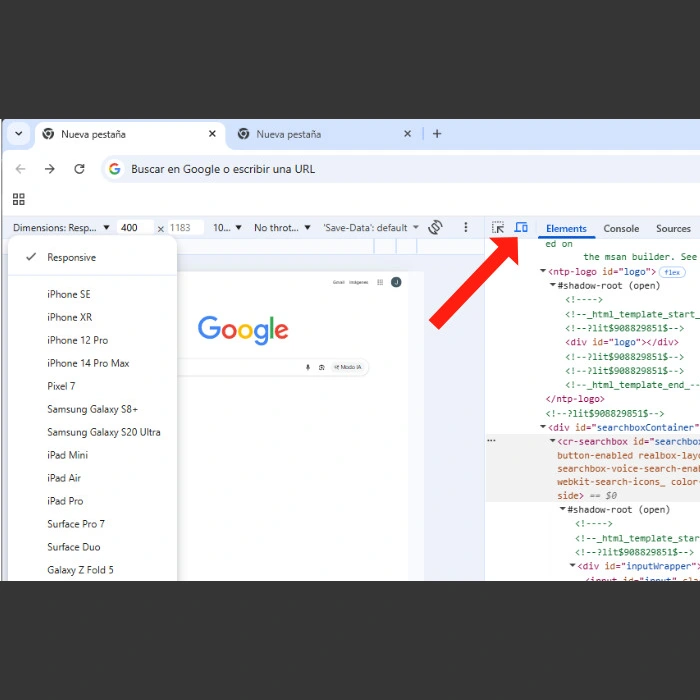Reload the page
This screenshot has height=700, width=700.
point(79,169)
